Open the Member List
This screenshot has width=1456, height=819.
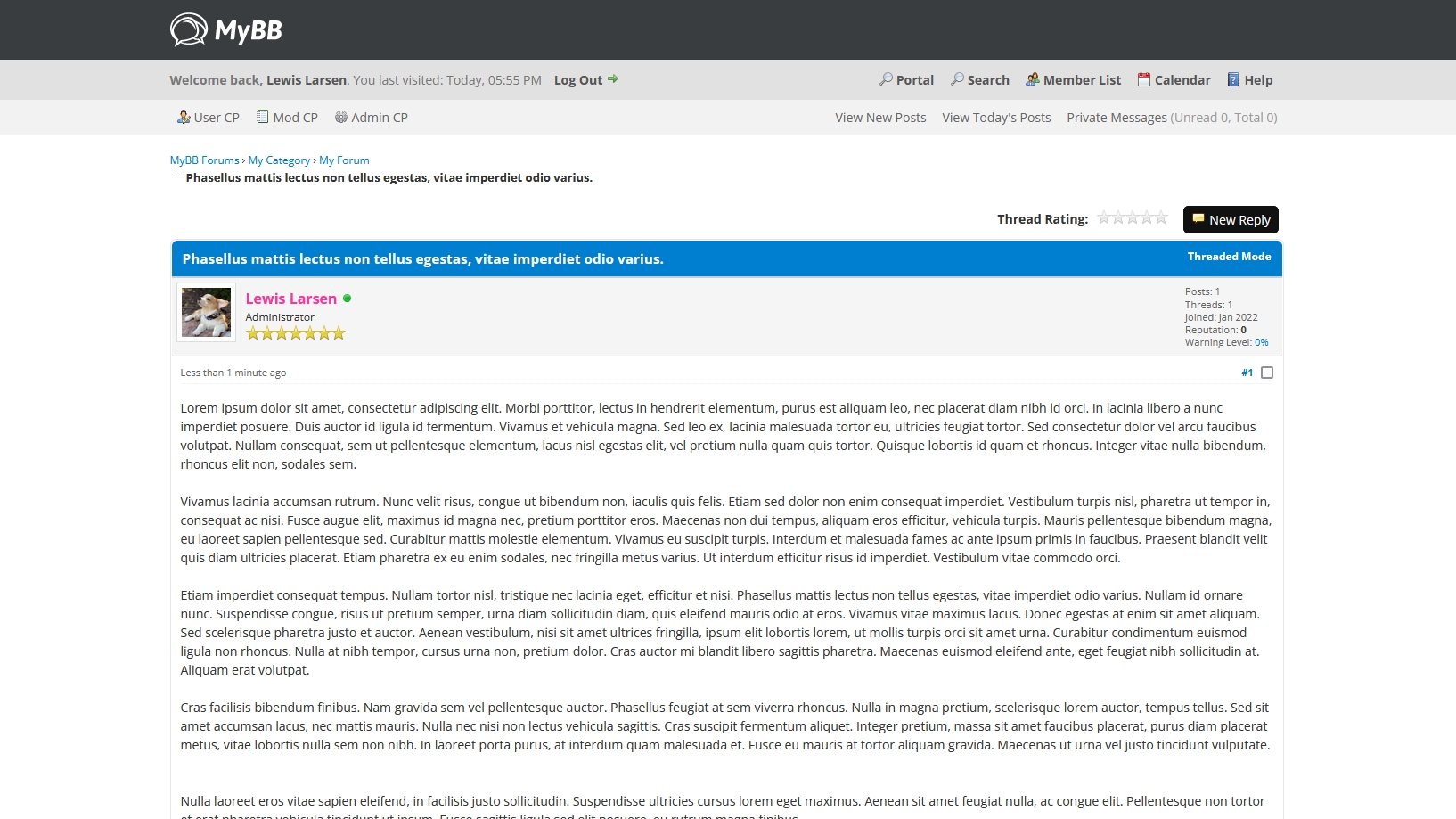1082,79
